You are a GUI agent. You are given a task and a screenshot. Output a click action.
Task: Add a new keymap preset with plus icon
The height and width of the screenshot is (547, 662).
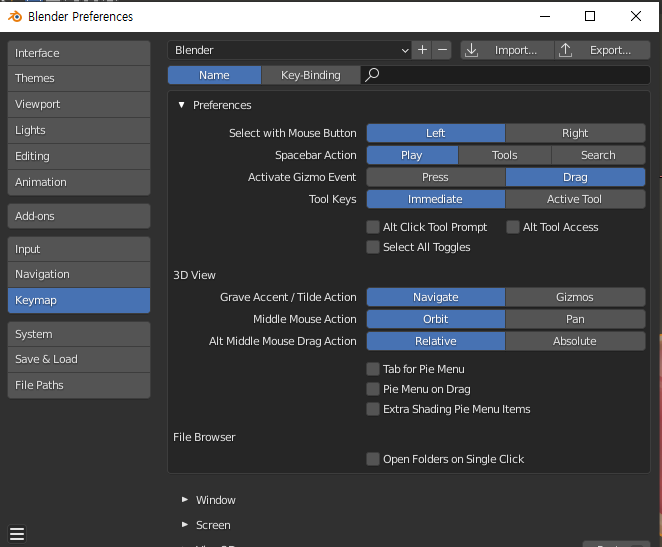click(x=422, y=50)
